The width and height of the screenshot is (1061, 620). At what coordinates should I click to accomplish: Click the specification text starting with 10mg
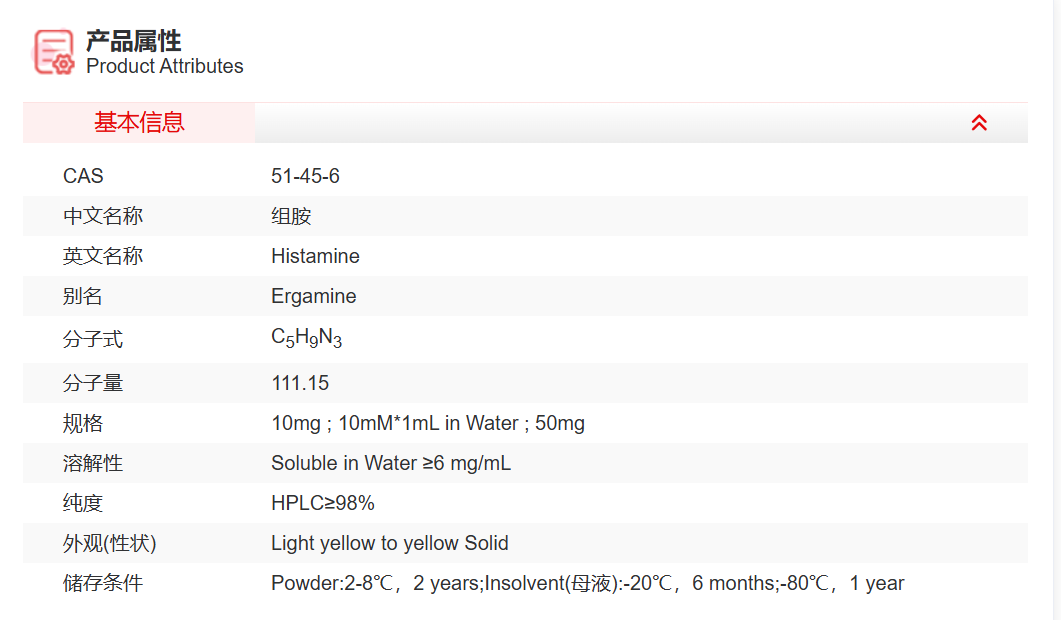pos(427,423)
